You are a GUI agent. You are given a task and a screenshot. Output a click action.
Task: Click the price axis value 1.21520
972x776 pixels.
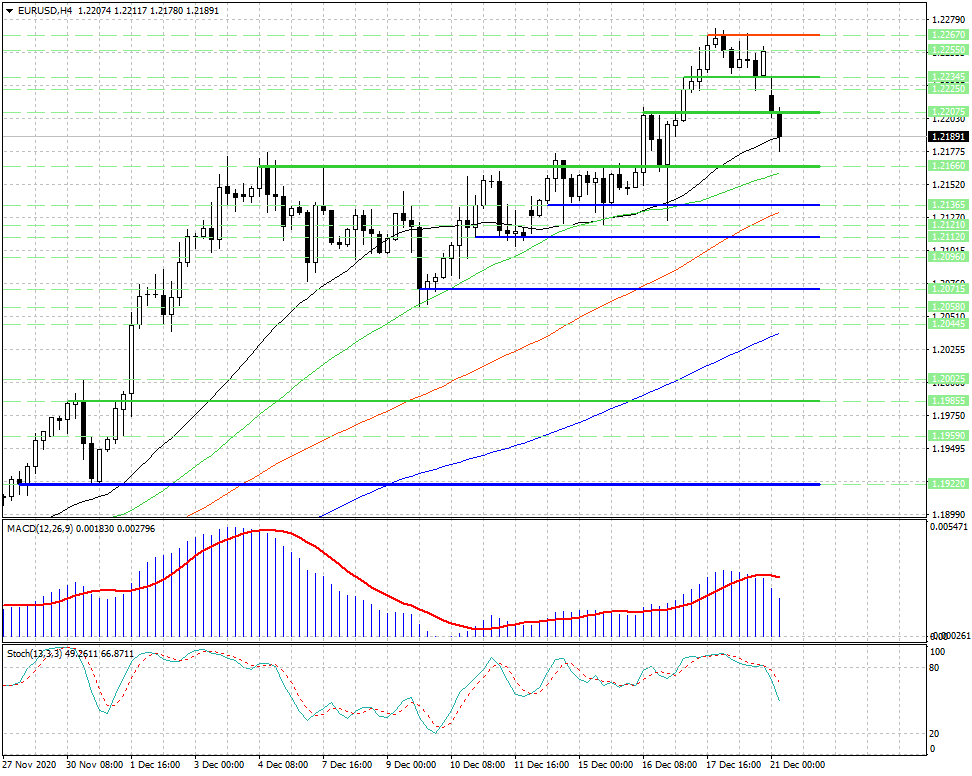(x=949, y=185)
